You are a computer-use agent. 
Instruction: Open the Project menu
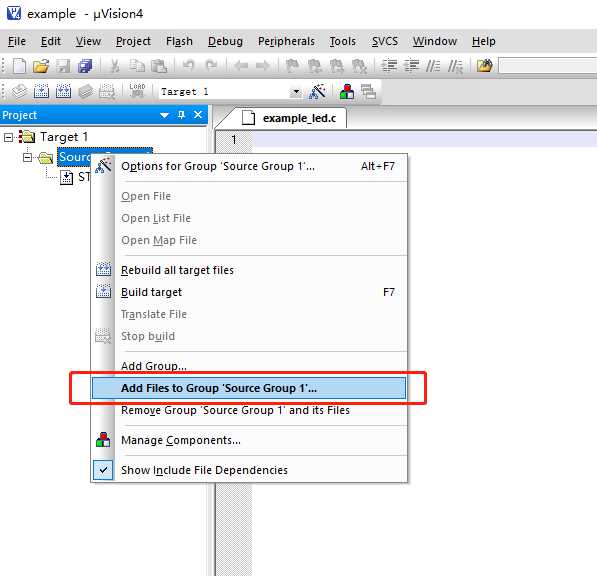pyautogui.click(x=133, y=41)
